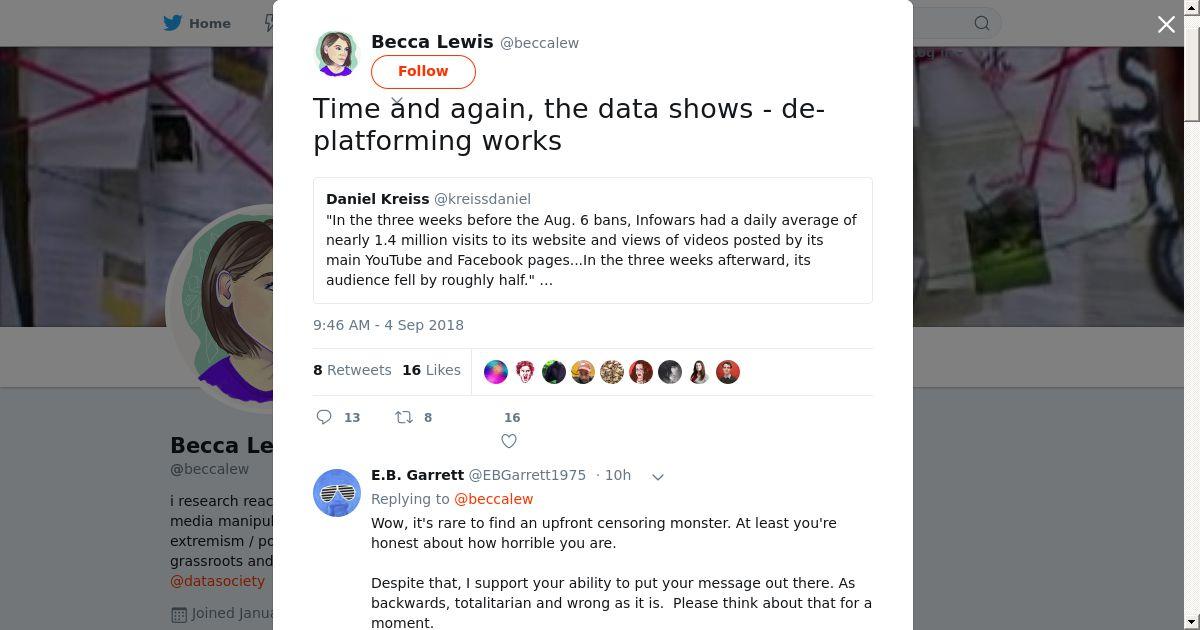Click the first liker's colorful avatar
The image size is (1200, 630).
pos(496,372)
